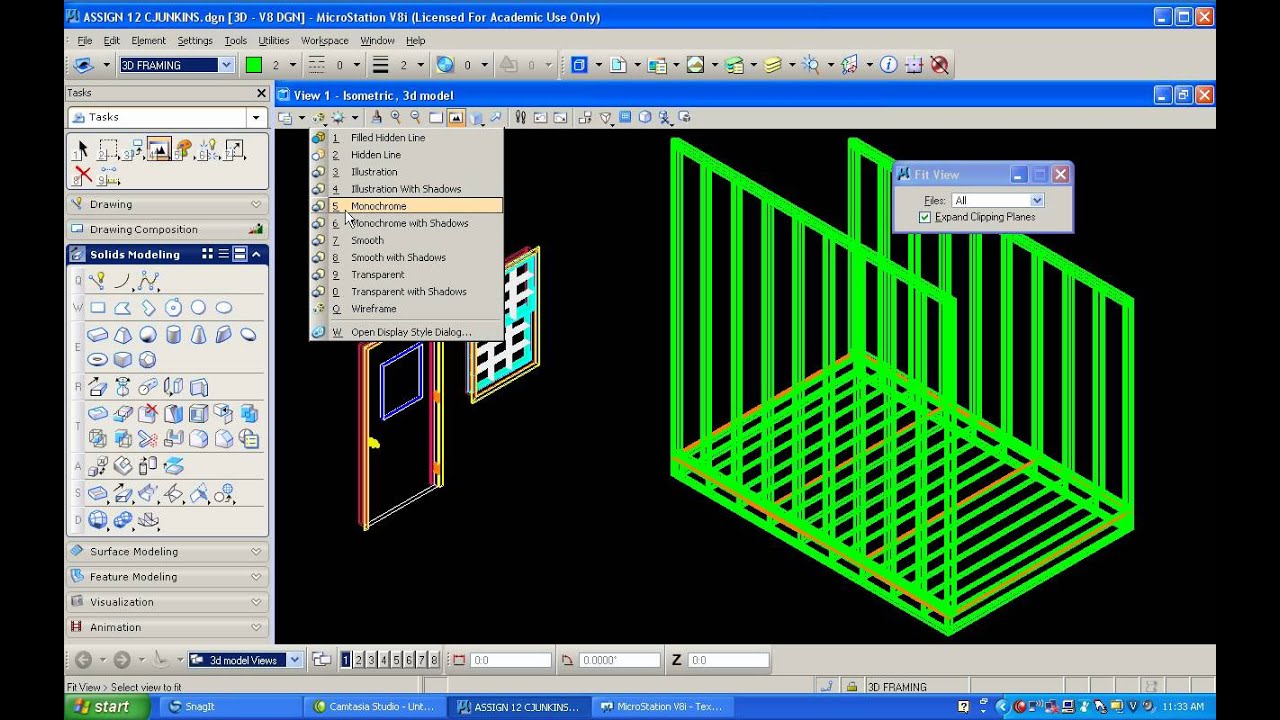Click the Walk footprints view icon
This screenshot has width=1280, height=720.
click(520, 118)
